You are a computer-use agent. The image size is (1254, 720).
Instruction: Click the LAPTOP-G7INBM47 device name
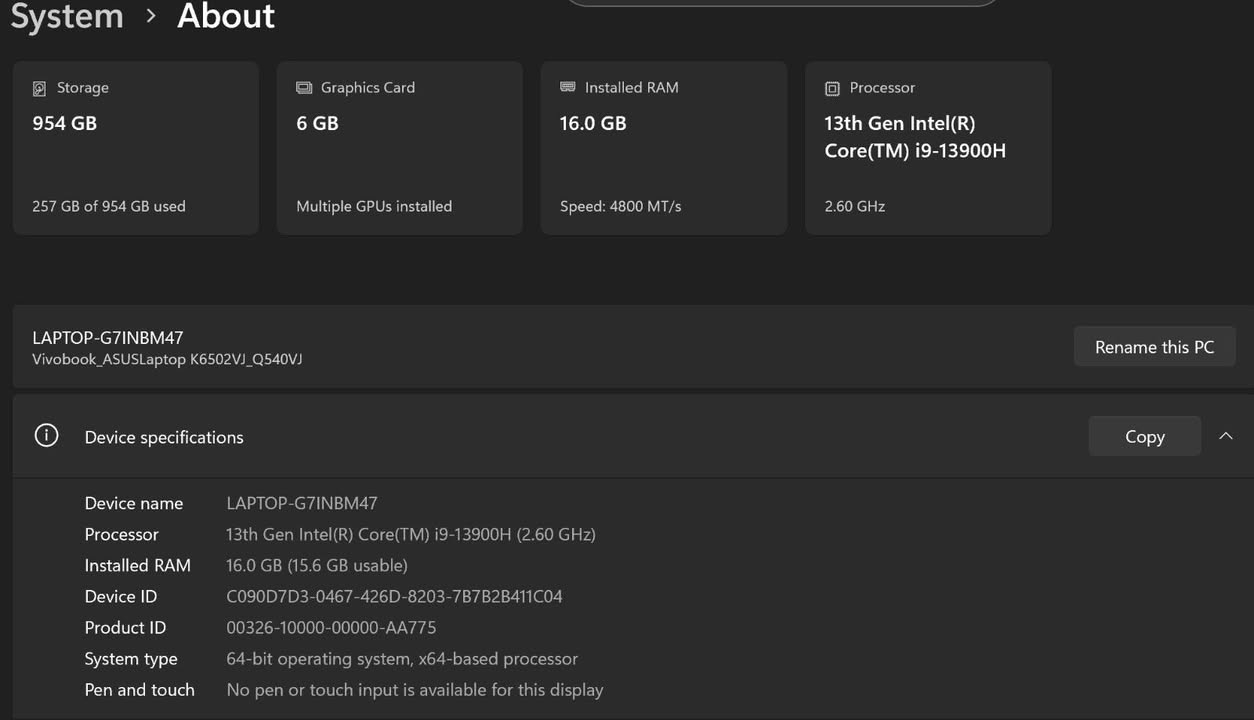(x=109, y=338)
